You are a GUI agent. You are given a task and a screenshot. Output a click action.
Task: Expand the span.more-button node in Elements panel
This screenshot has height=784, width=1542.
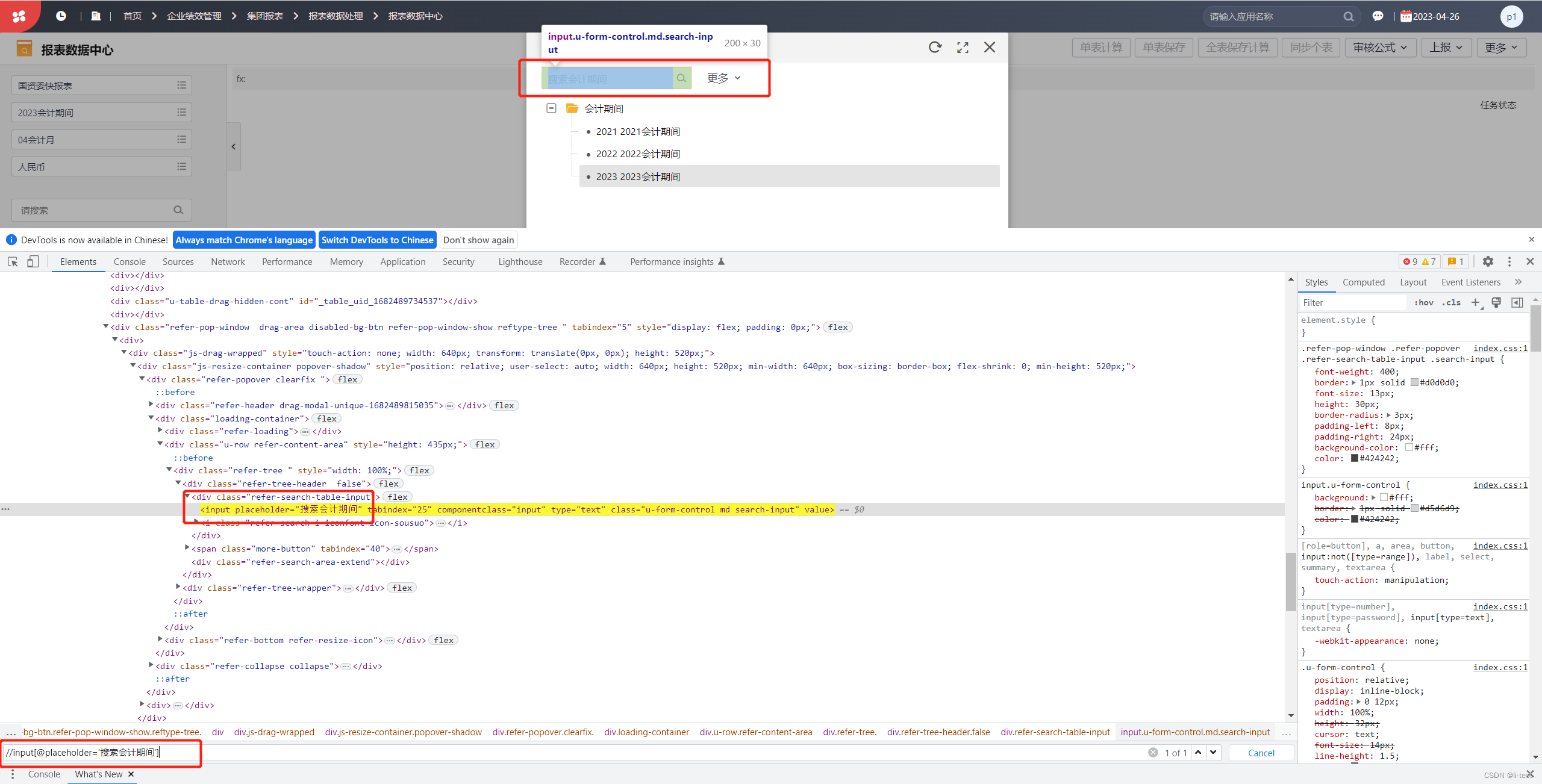point(187,548)
